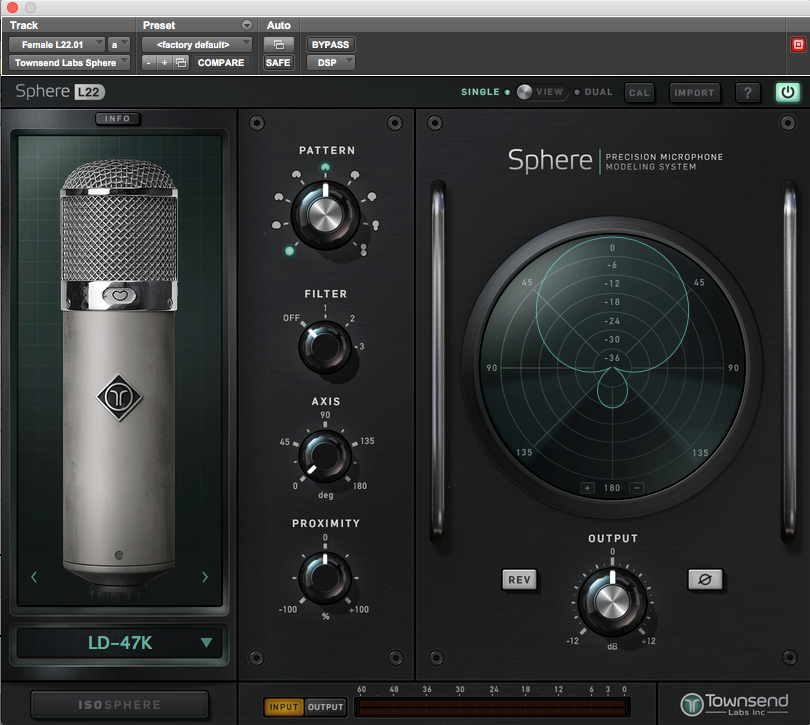Screen dimensions: 810x725
Task: Select previous microphone with left arrow
Action: tap(34, 577)
